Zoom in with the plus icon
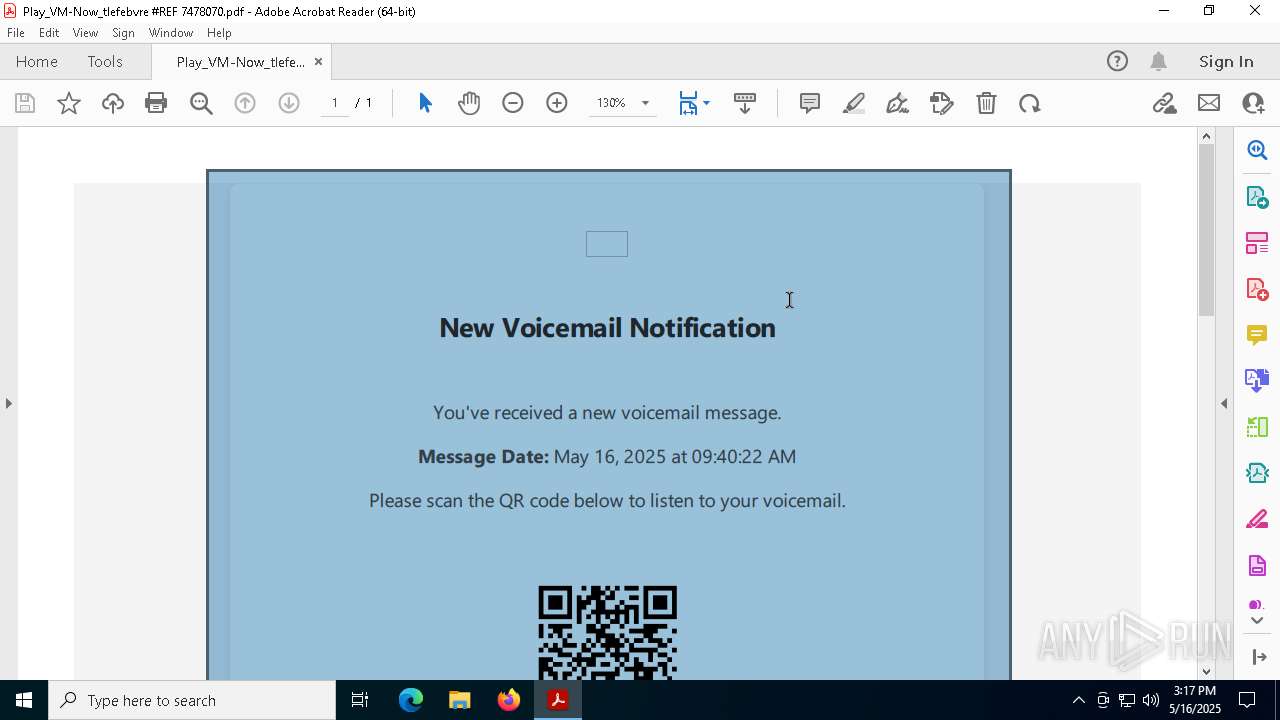 [x=557, y=103]
